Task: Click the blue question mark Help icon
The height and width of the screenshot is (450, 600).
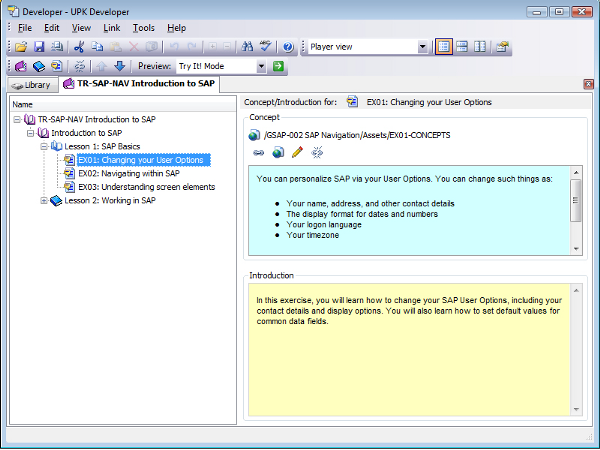Action: pos(288,47)
